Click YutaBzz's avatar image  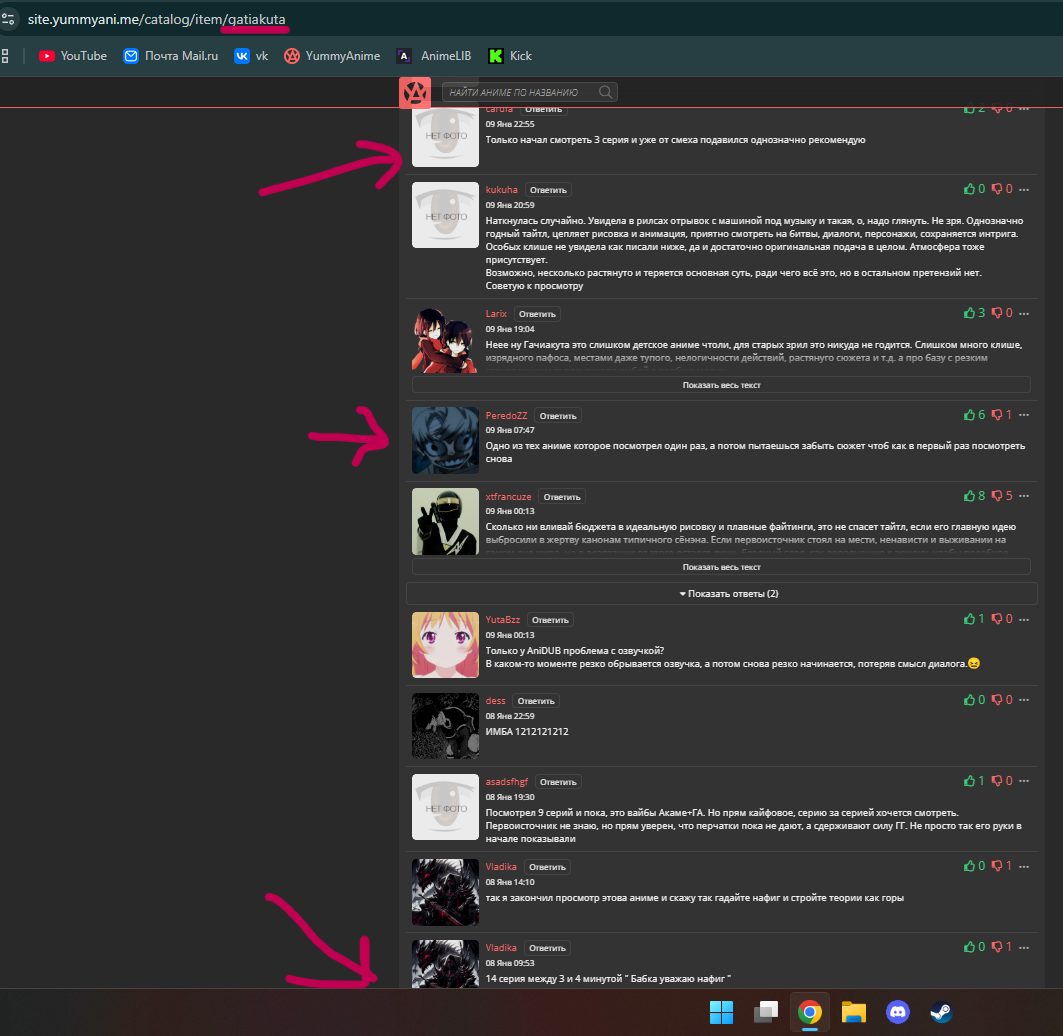point(445,645)
